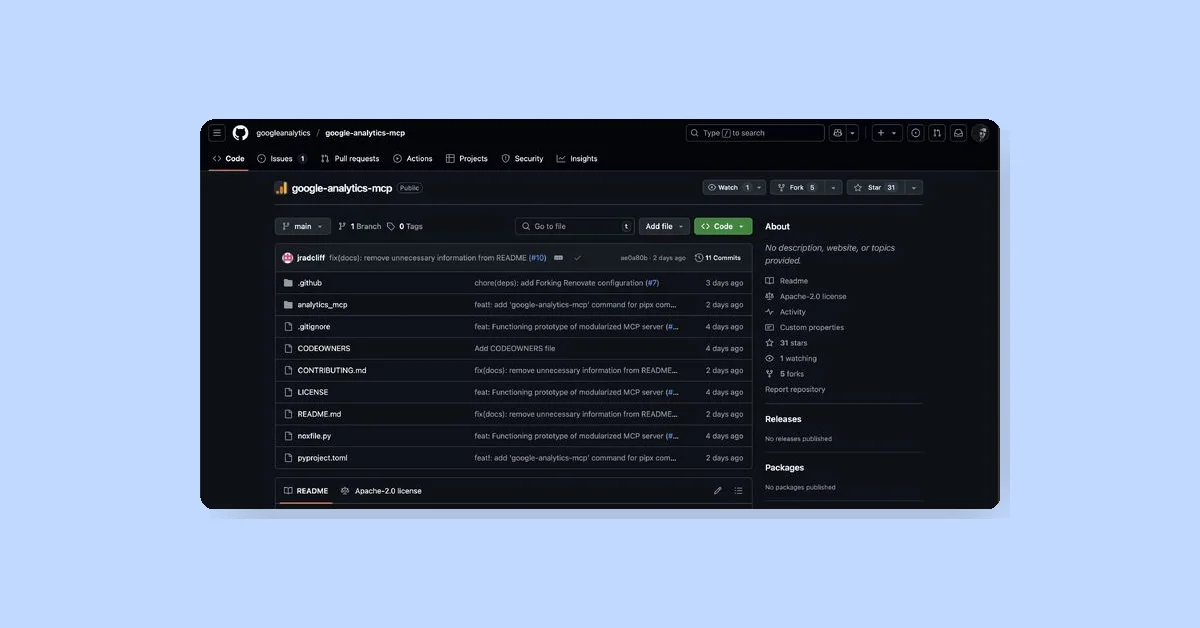Go to the googleanalytics owner link
Image resolution: width=1200 pixels, height=628 pixels.
pos(283,133)
